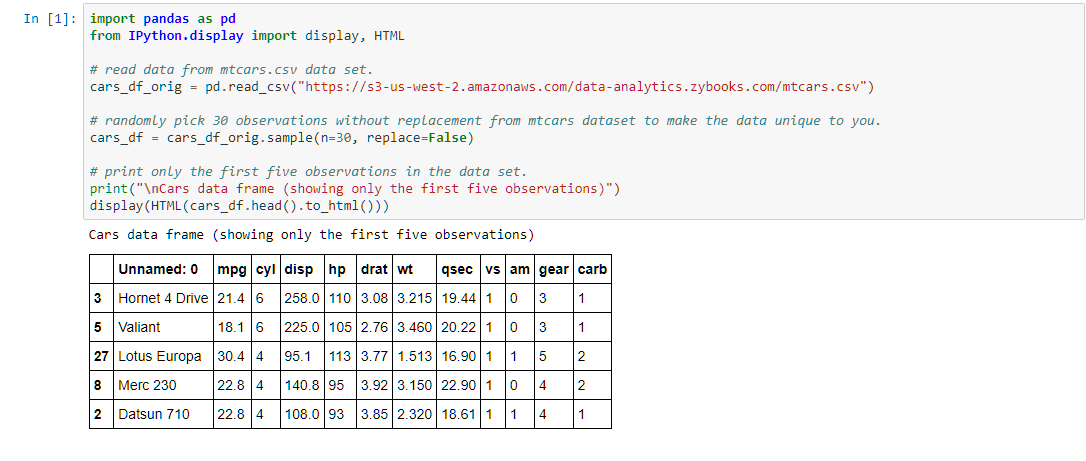This screenshot has width=1086, height=461.
Task: Click the disp value 140.8
Action: 302,386
